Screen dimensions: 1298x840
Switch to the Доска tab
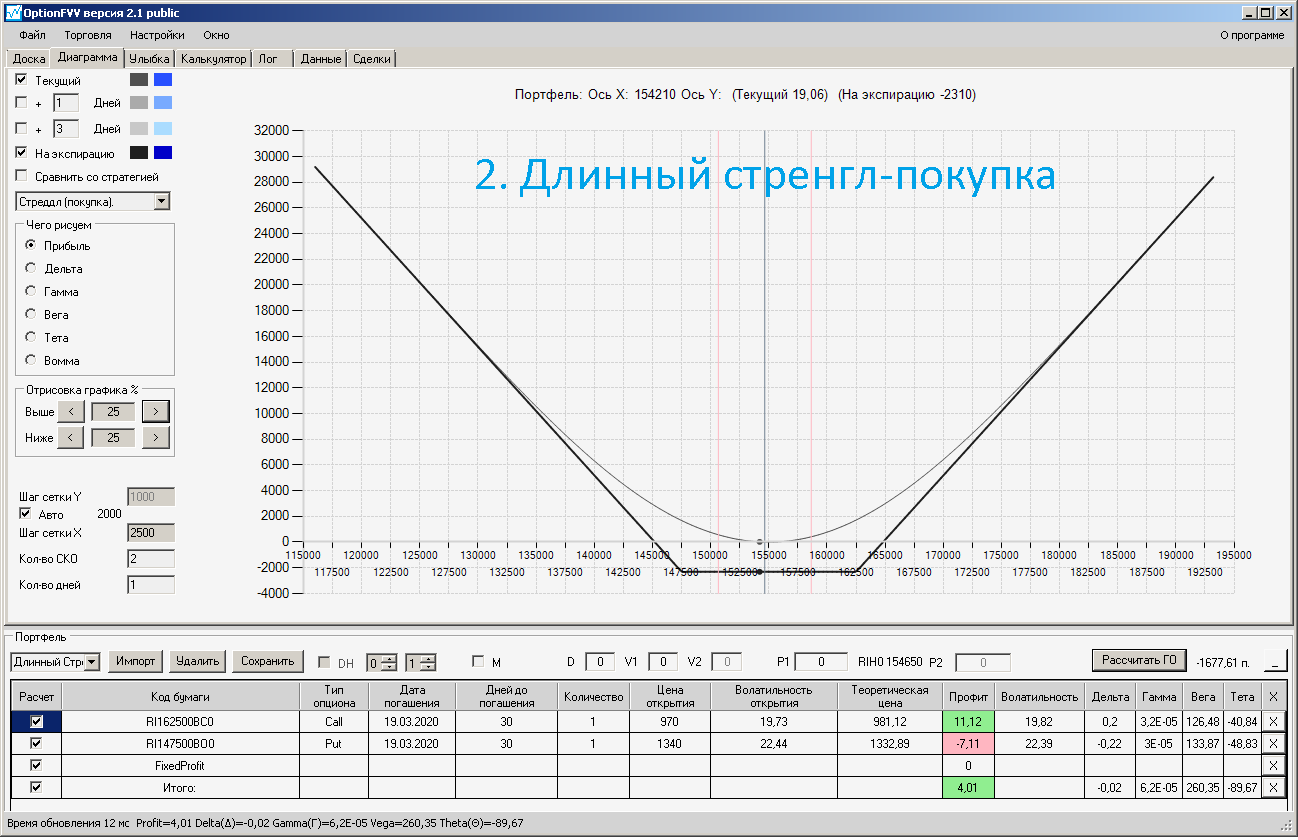point(29,59)
